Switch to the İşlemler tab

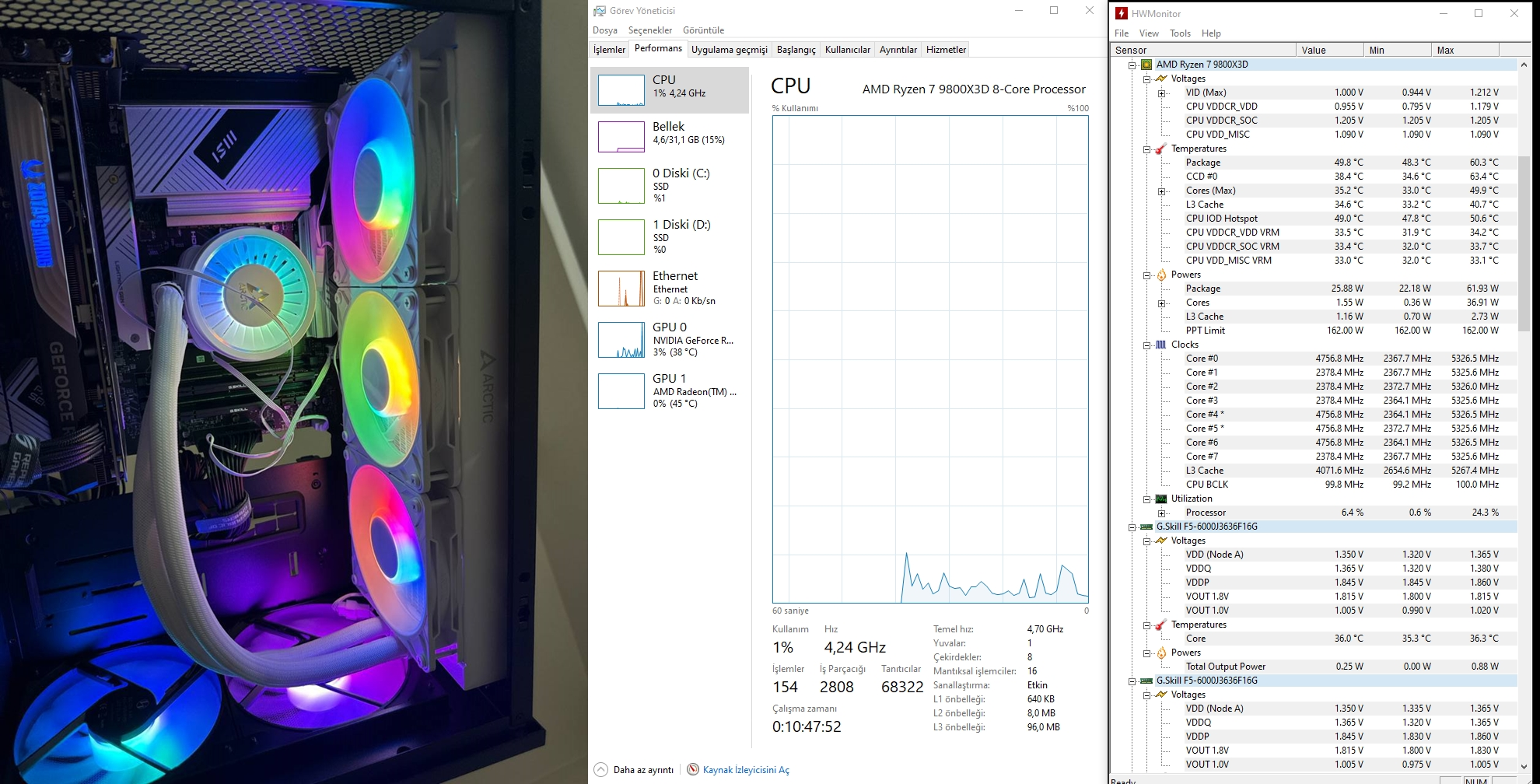pyautogui.click(x=609, y=50)
